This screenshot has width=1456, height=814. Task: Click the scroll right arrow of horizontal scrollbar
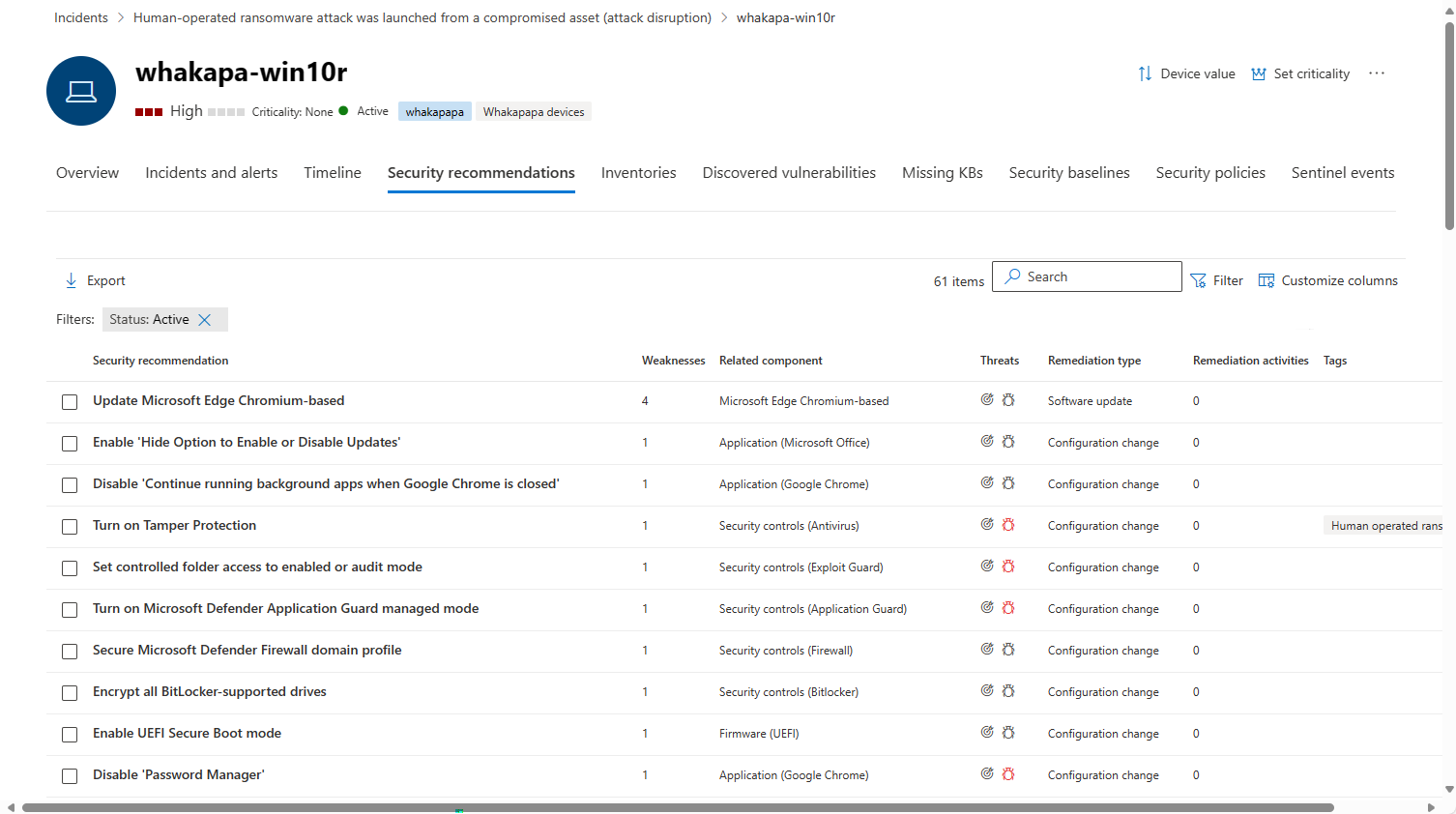click(x=1432, y=807)
